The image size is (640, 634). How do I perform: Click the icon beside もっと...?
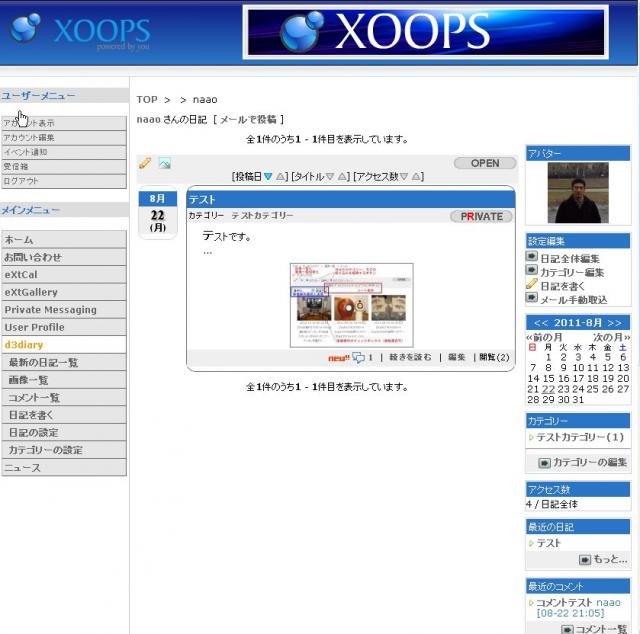click(x=585, y=559)
